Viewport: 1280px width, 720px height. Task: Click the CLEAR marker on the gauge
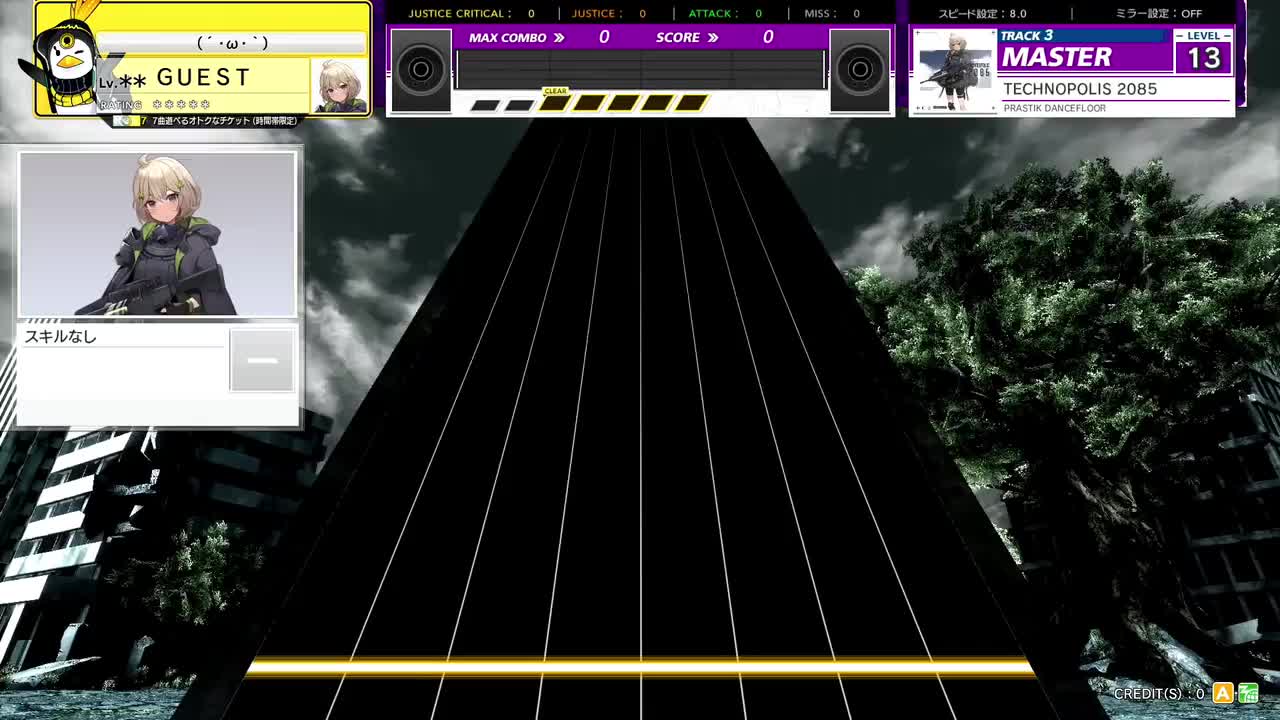(555, 91)
